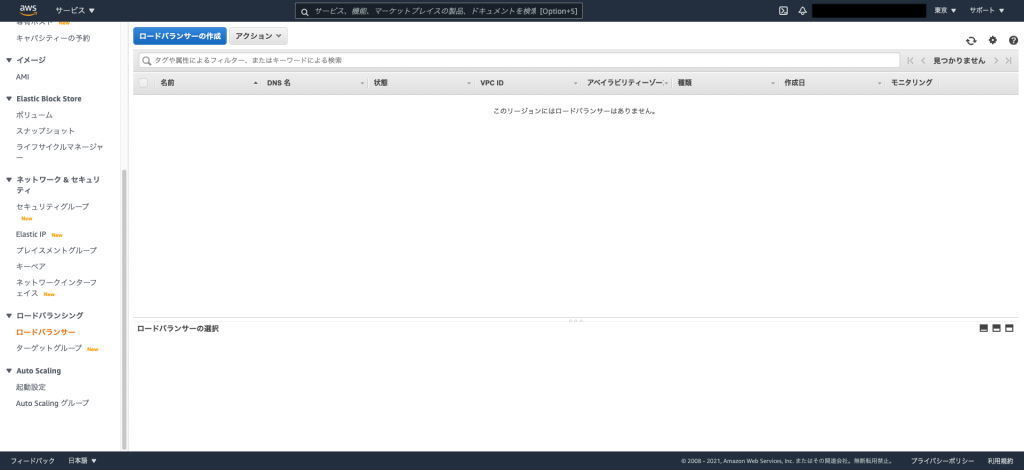The height and width of the screenshot is (470, 1024).
Task: Go to last page of results
Action: [x=1009, y=60]
